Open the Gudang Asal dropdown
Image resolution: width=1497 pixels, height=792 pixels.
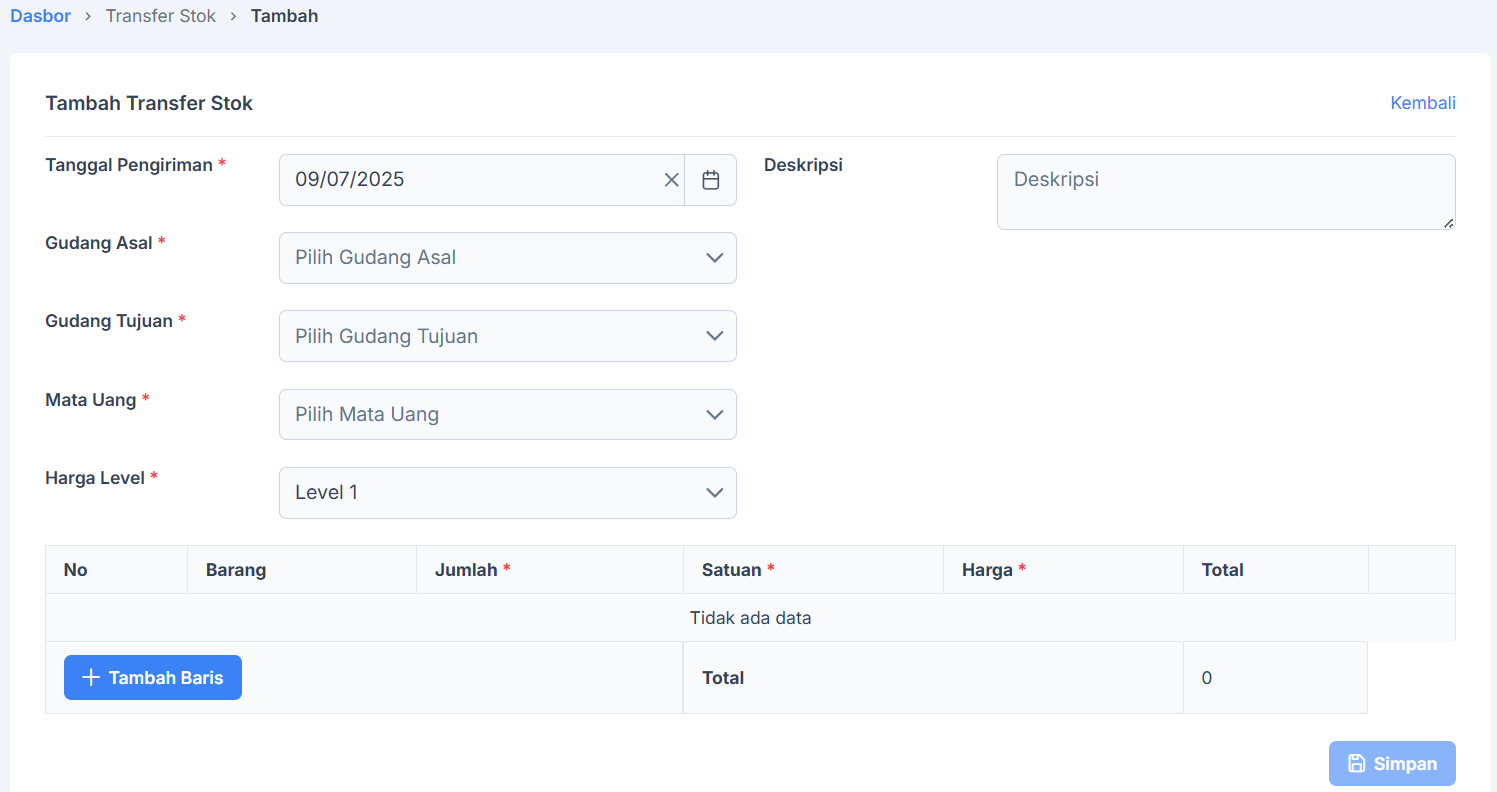coord(507,258)
